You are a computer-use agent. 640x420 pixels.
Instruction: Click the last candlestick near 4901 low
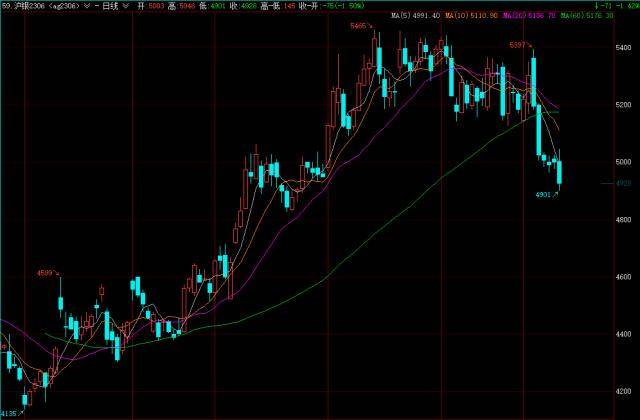coord(560,173)
